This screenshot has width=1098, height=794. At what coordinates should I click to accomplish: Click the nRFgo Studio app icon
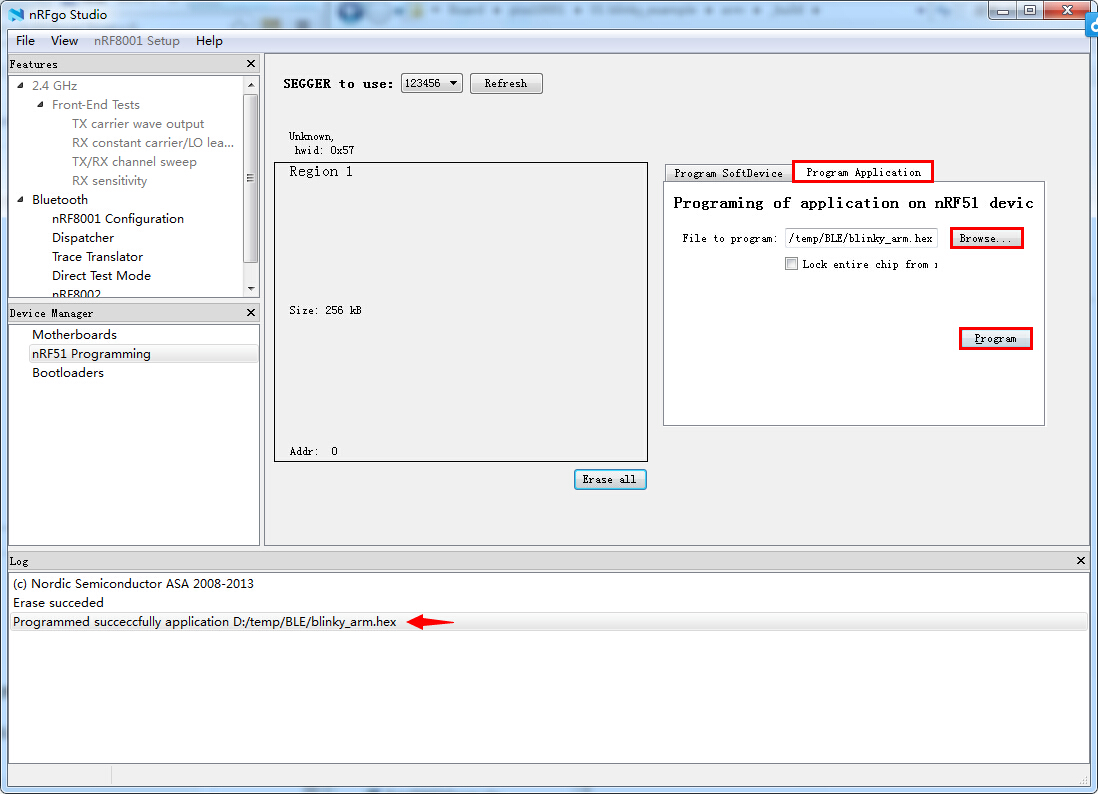pos(15,14)
